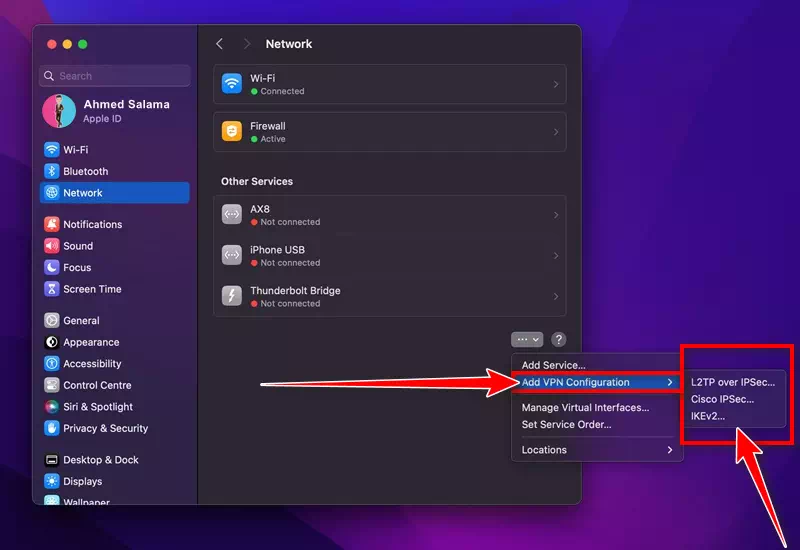Select Add VPN Configuration menu item

tap(597, 382)
